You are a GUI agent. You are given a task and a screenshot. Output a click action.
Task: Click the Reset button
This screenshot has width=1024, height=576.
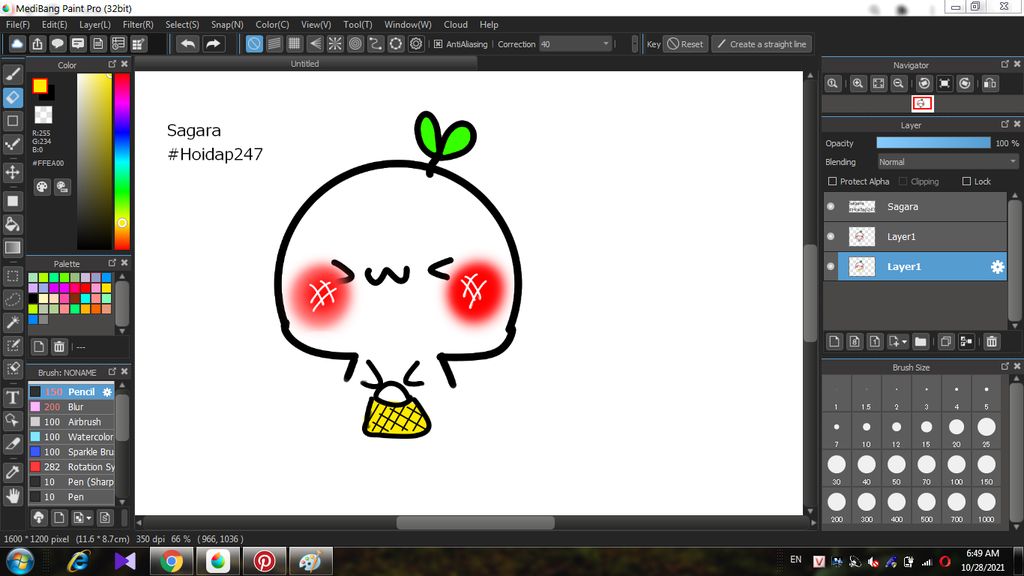coord(686,44)
